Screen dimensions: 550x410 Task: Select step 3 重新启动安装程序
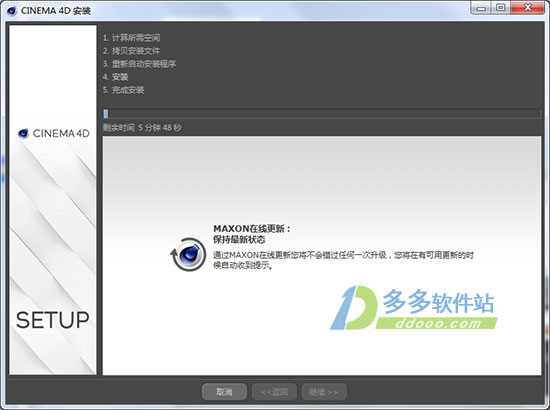tap(139, 64)
